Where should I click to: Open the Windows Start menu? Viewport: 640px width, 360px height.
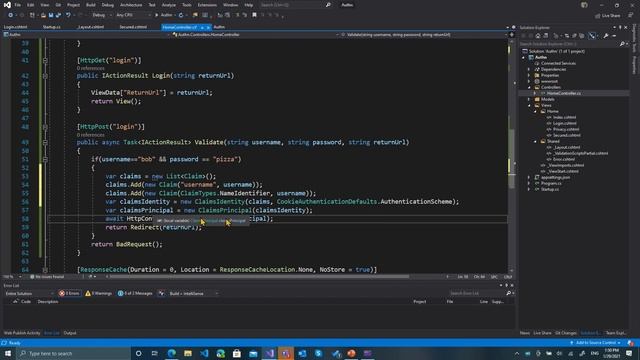[x=8, y=353]
